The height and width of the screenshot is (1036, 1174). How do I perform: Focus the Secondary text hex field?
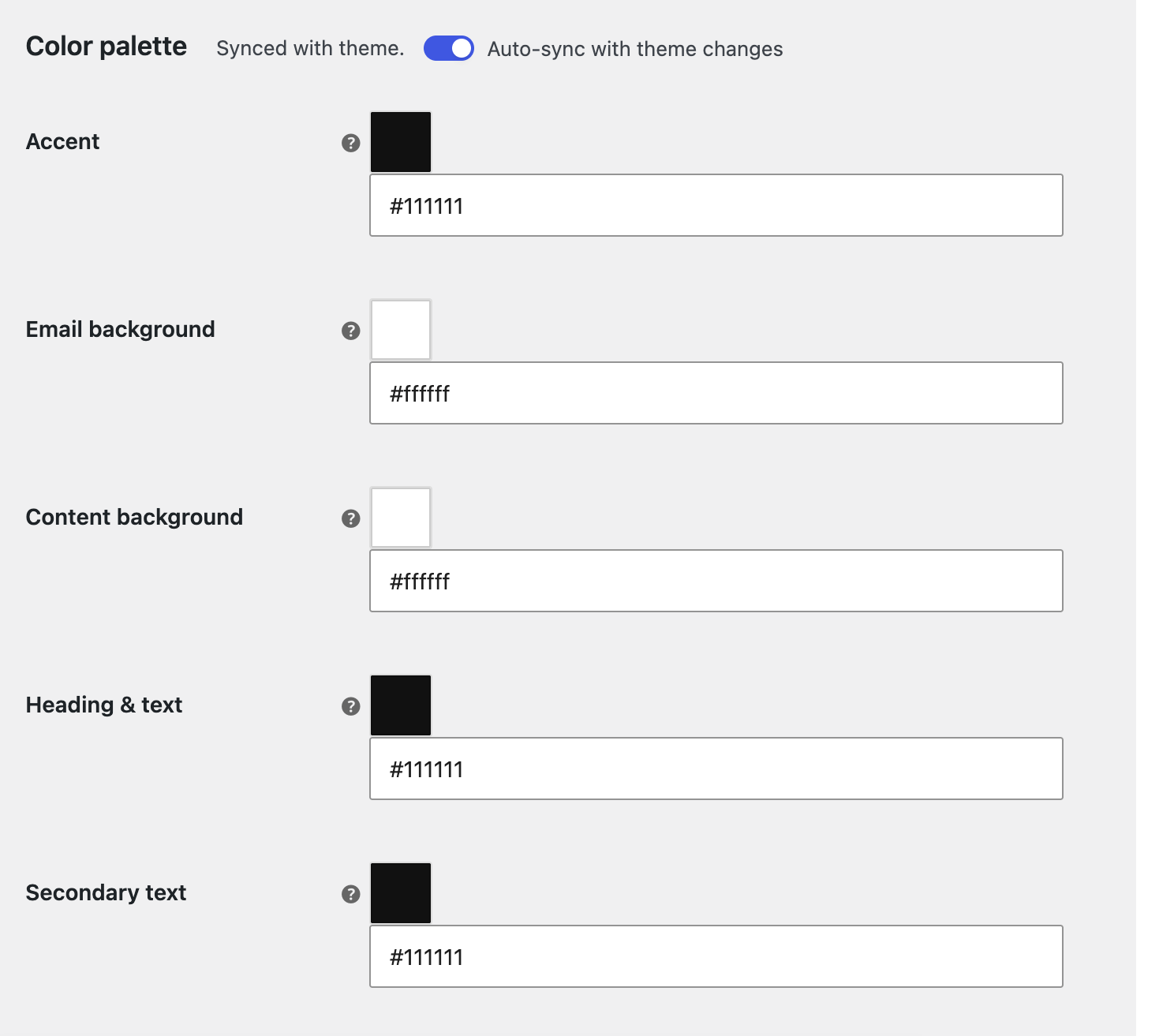point(716,956)
